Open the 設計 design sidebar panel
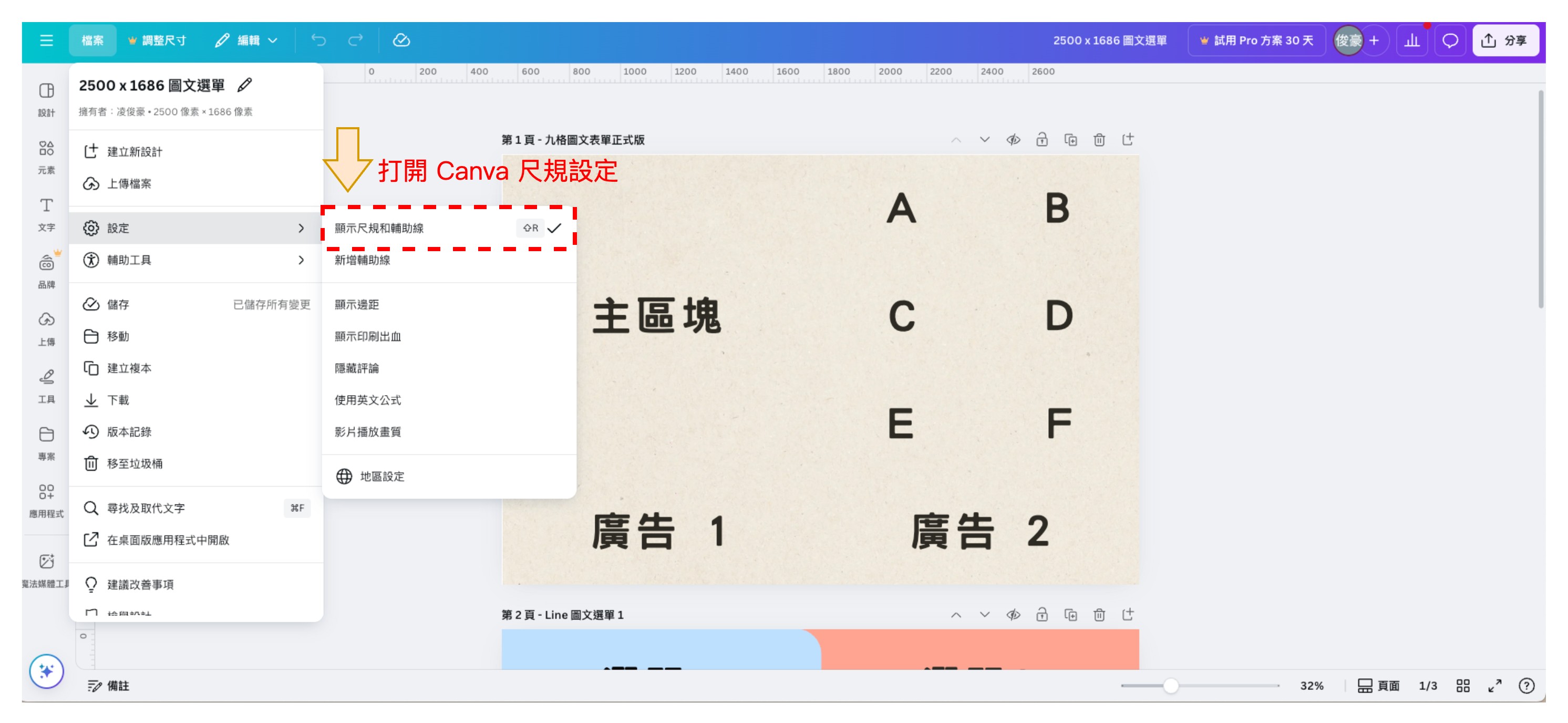 coord(46,99)
